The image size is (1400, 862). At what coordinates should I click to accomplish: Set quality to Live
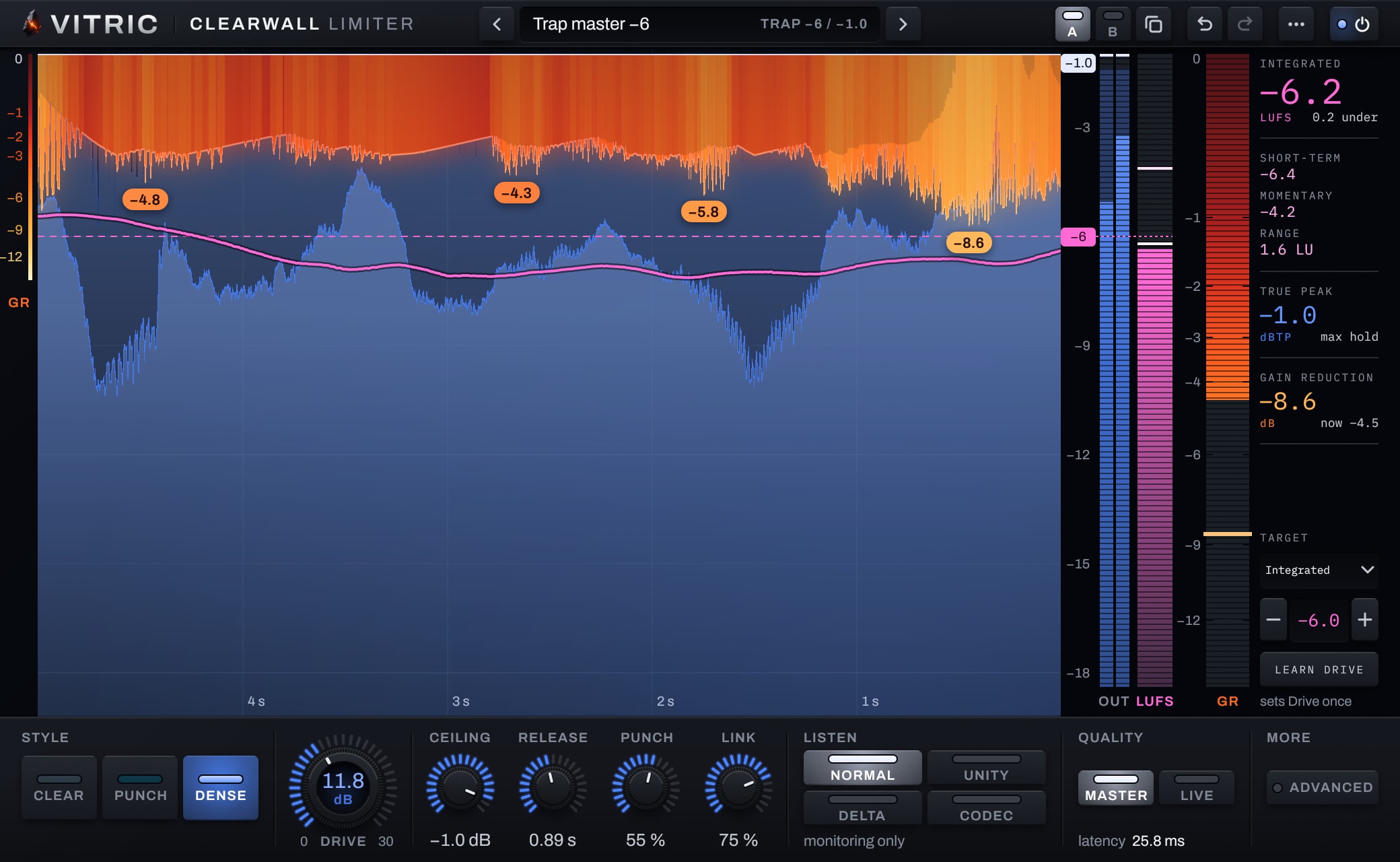tap(1197, 788)
